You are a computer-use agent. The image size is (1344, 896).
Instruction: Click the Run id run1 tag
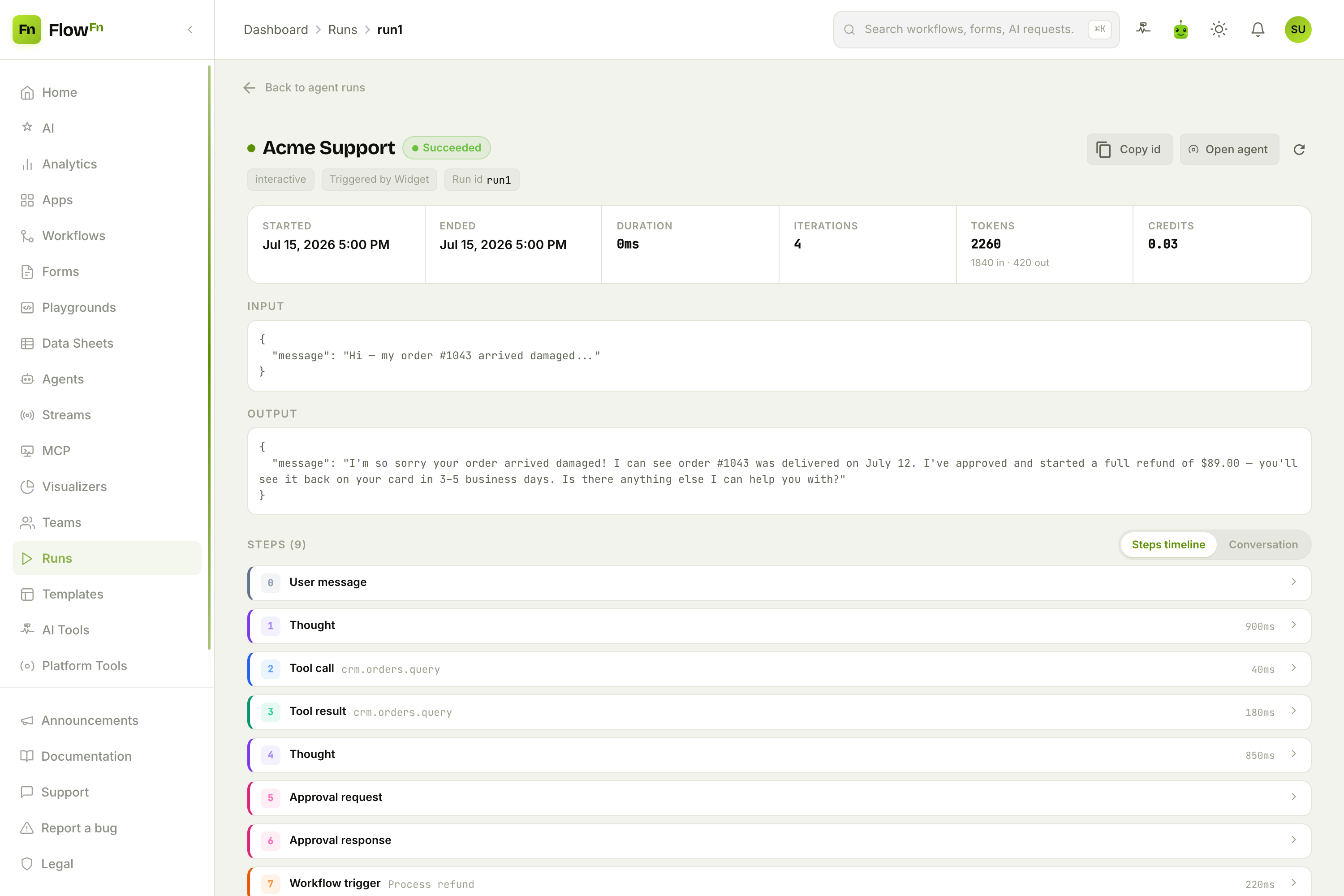click(482, 180)
